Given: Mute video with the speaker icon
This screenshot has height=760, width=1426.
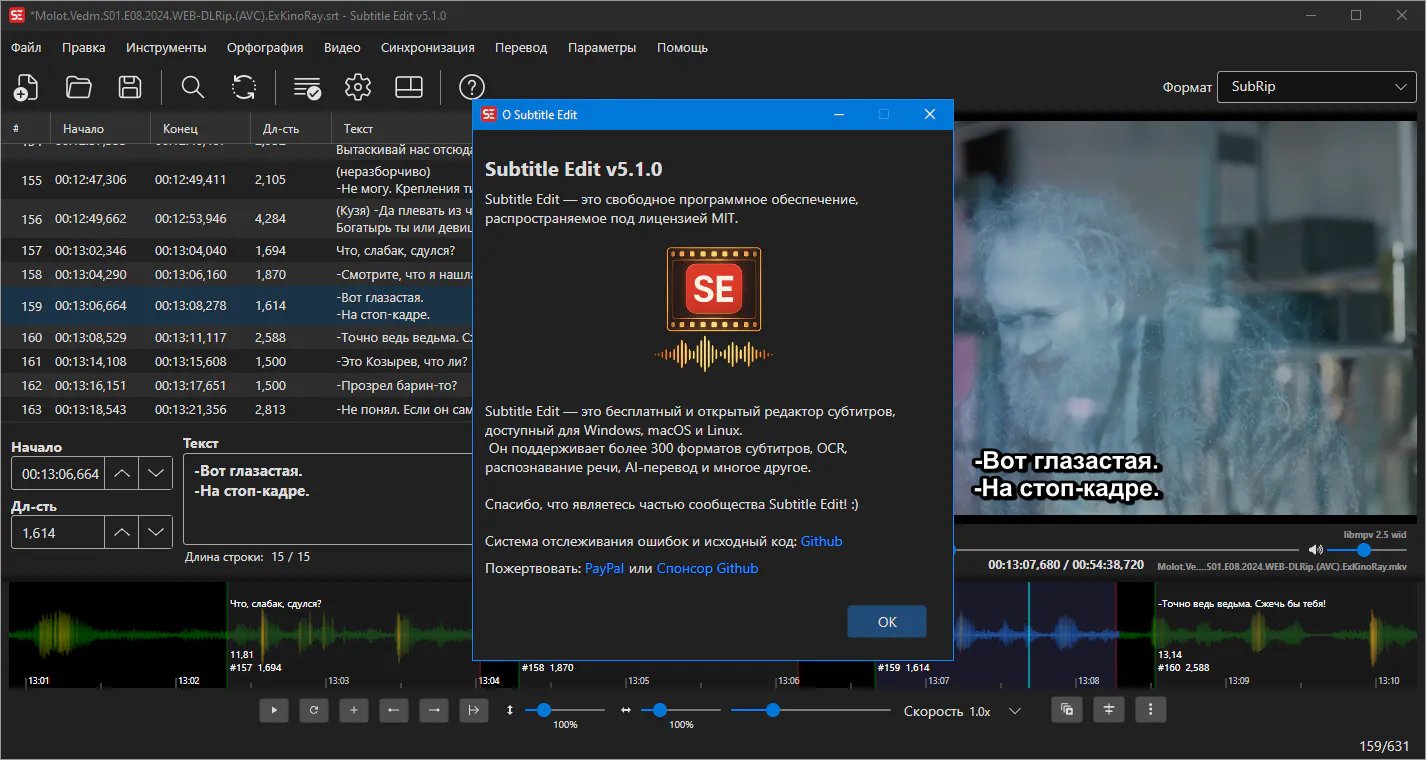Looking at the screenshot, I should [1315, 549].
